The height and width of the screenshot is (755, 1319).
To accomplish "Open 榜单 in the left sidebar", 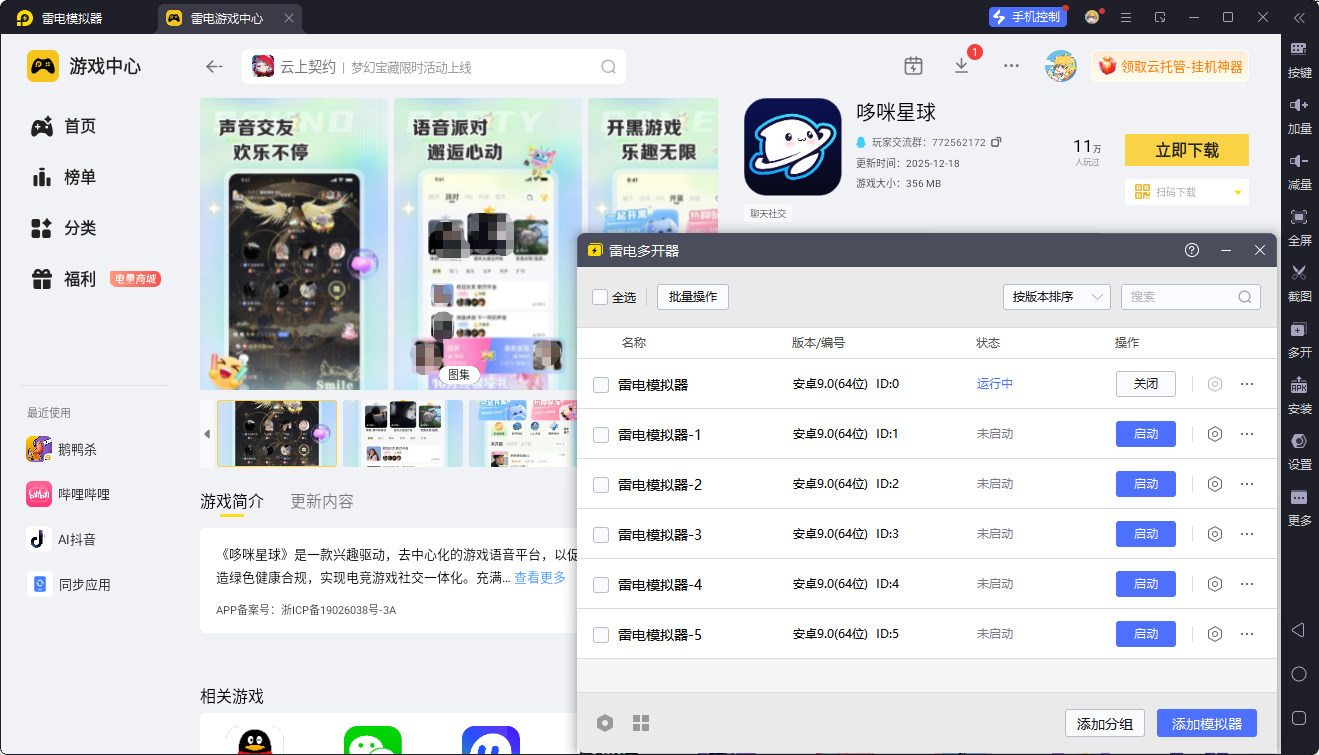I will tap(80, 177).
